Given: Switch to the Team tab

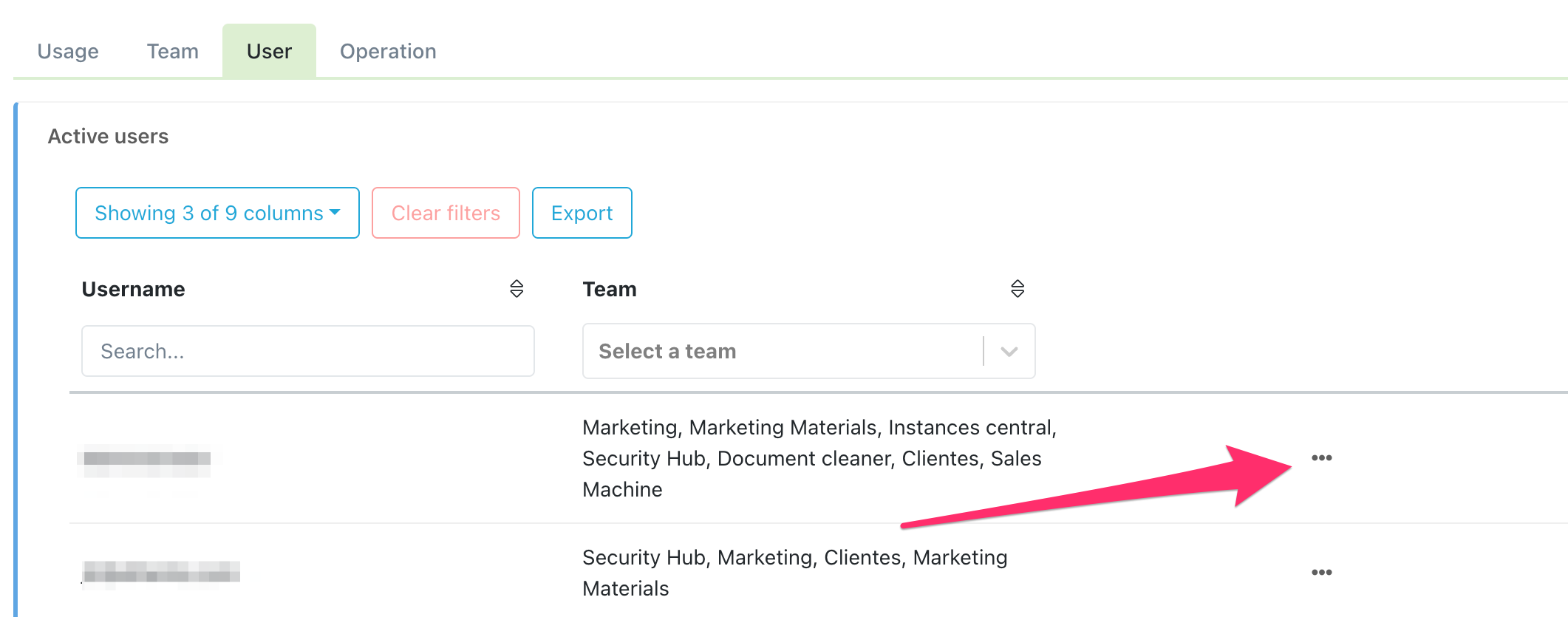Looking at the screenshot, I should coord(172,52).
